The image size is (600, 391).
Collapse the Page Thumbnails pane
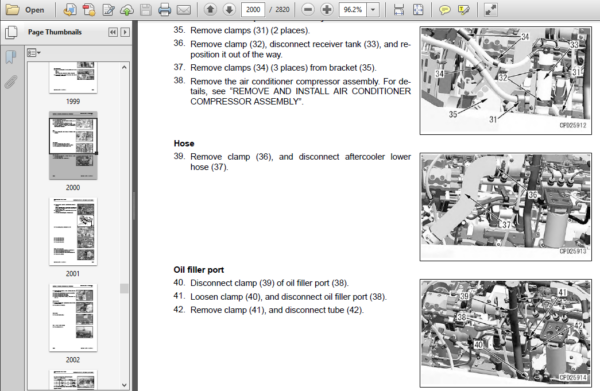(113, 32)
